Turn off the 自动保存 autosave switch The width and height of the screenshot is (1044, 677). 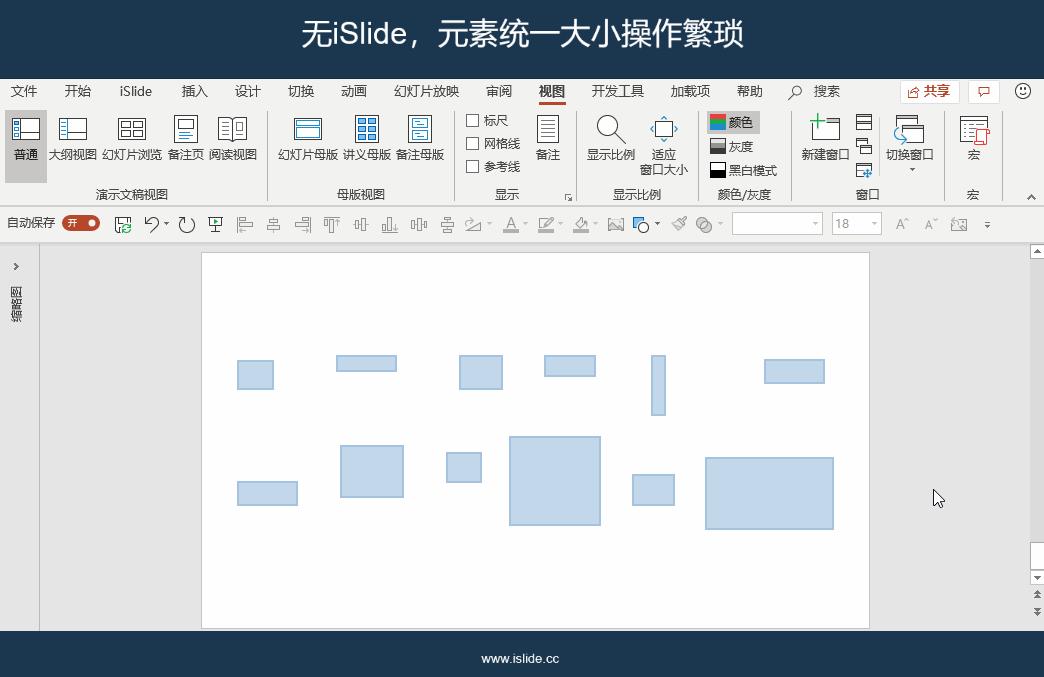[81, 223]
